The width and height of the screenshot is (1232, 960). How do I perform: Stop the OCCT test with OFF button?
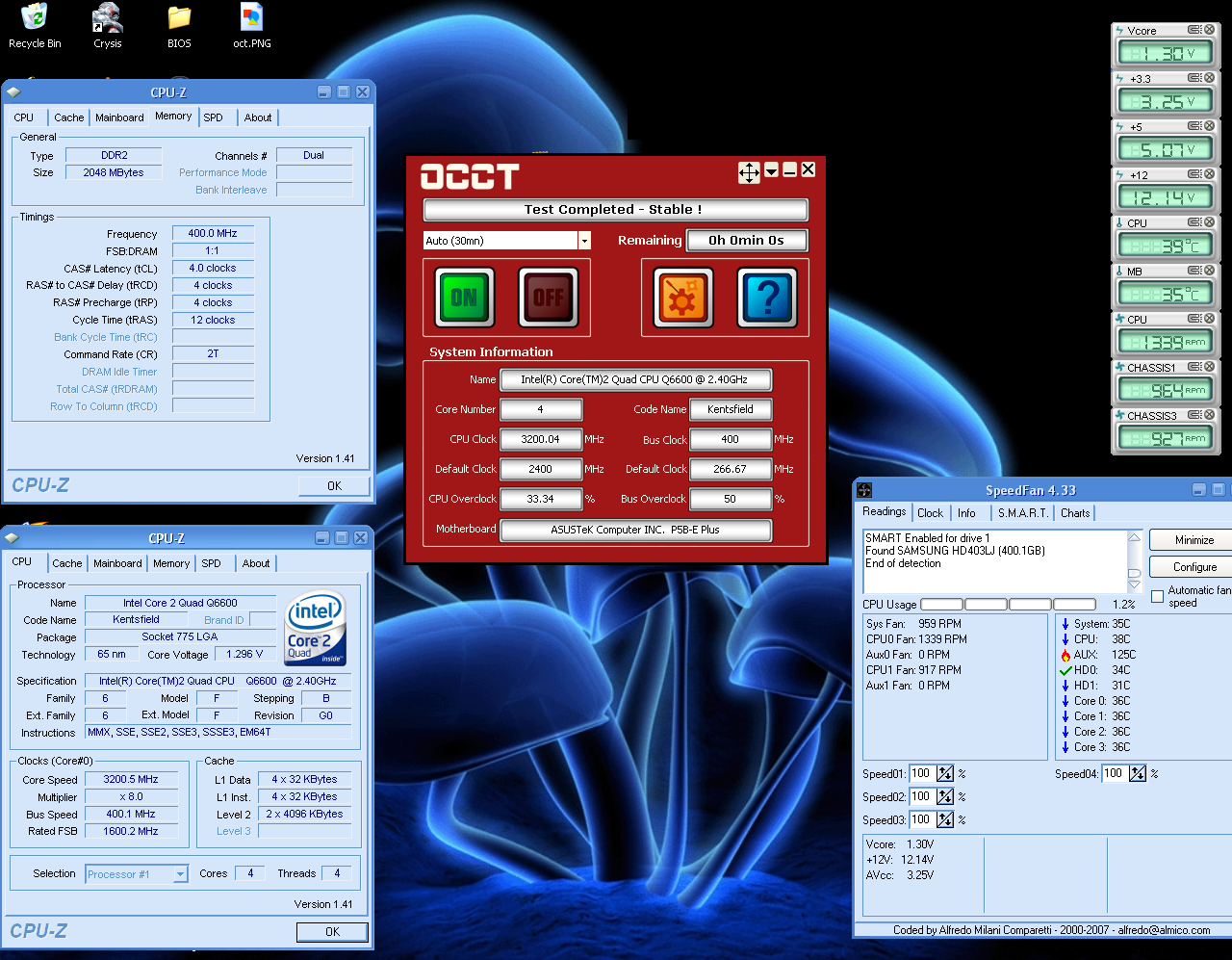click(x=548, y=298)
